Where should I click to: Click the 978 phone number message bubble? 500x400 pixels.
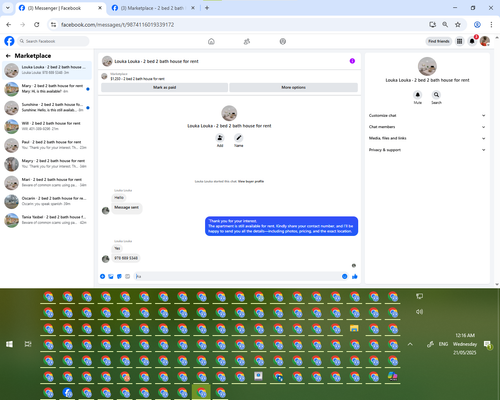tap(126, 258)
